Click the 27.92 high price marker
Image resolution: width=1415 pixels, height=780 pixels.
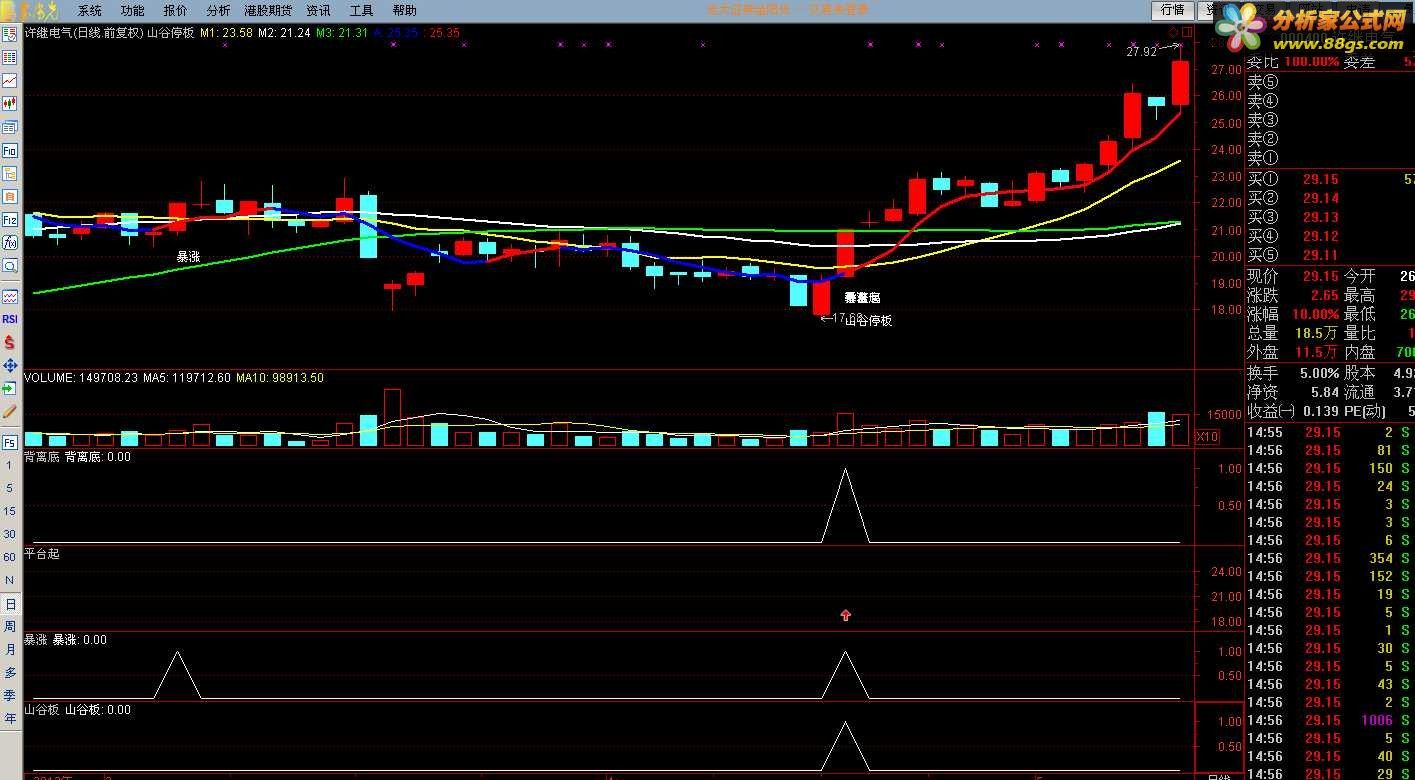(x=1141, y=50)
